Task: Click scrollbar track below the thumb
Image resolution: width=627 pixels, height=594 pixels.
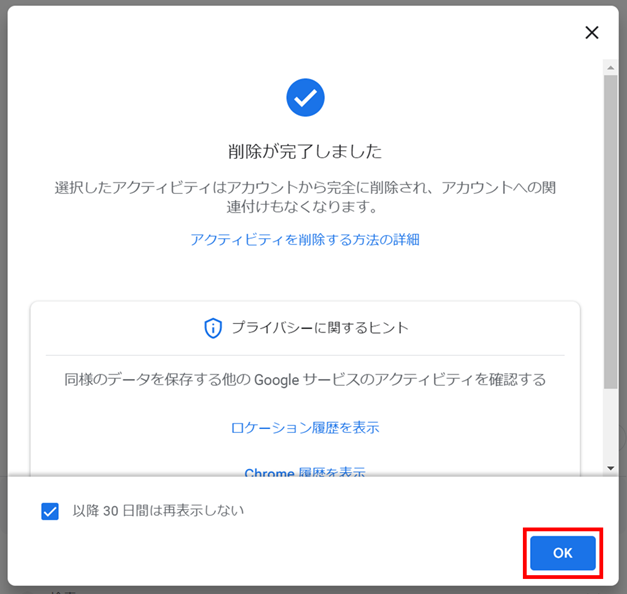Action: click(x=610, y=425)
